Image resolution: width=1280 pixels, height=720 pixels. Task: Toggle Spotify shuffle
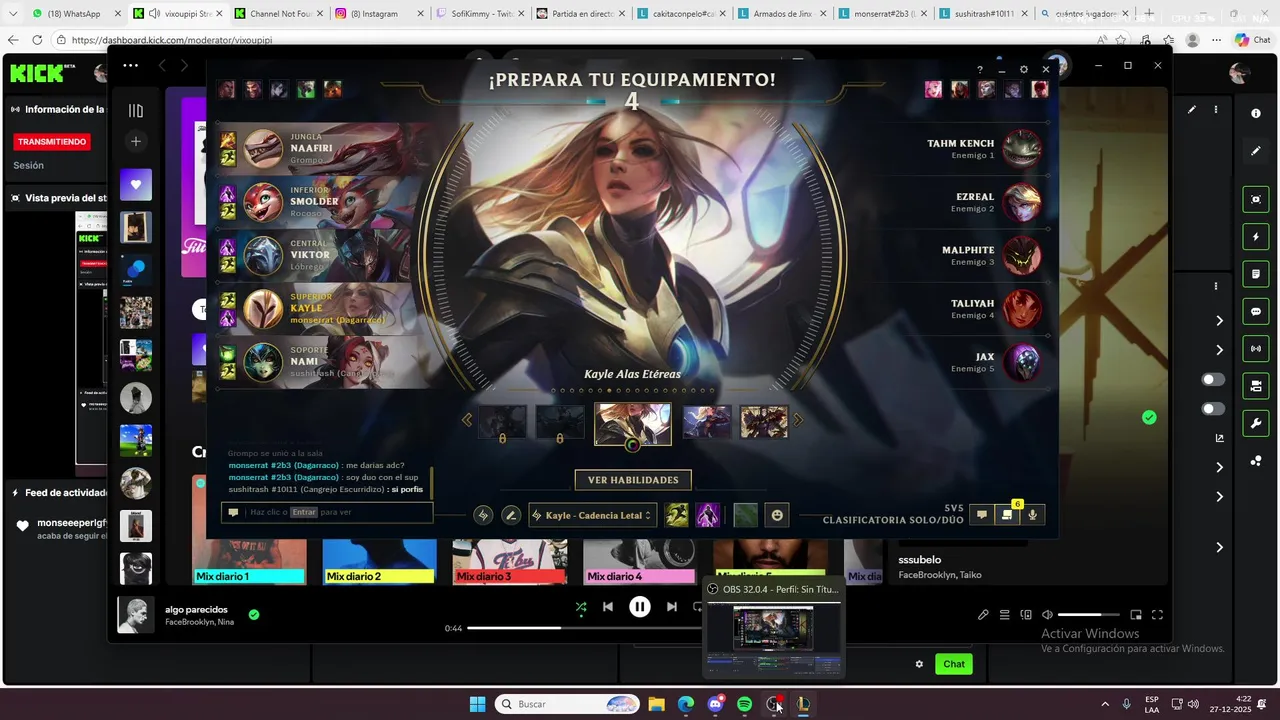tap(581, 606)
